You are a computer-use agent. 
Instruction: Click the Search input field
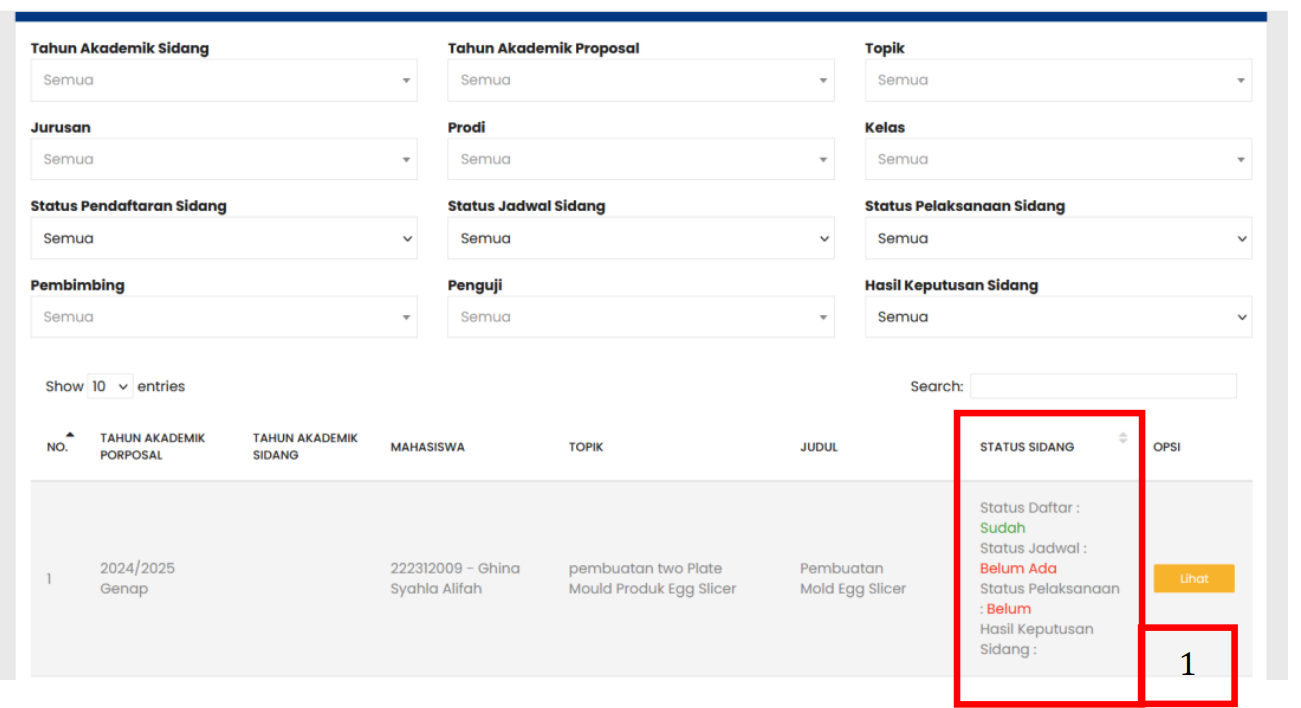[1102, 386]
